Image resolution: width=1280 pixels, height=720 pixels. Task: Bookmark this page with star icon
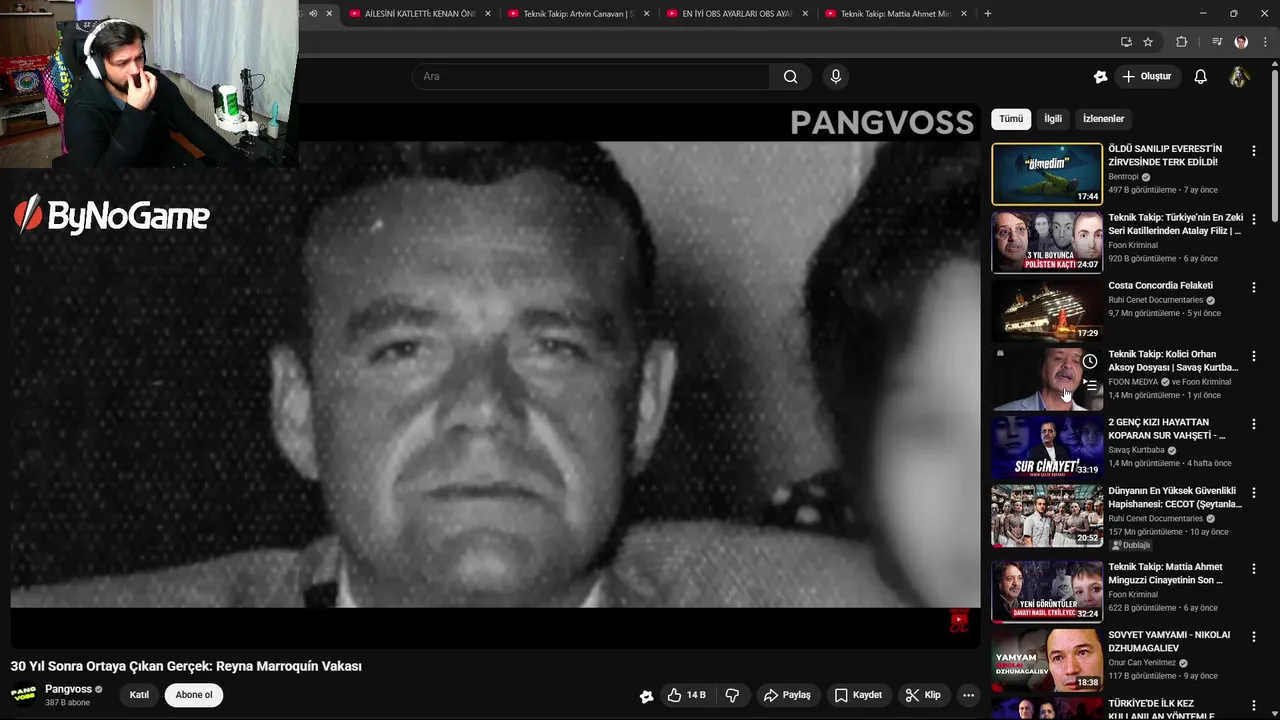tap(1148, 42)
